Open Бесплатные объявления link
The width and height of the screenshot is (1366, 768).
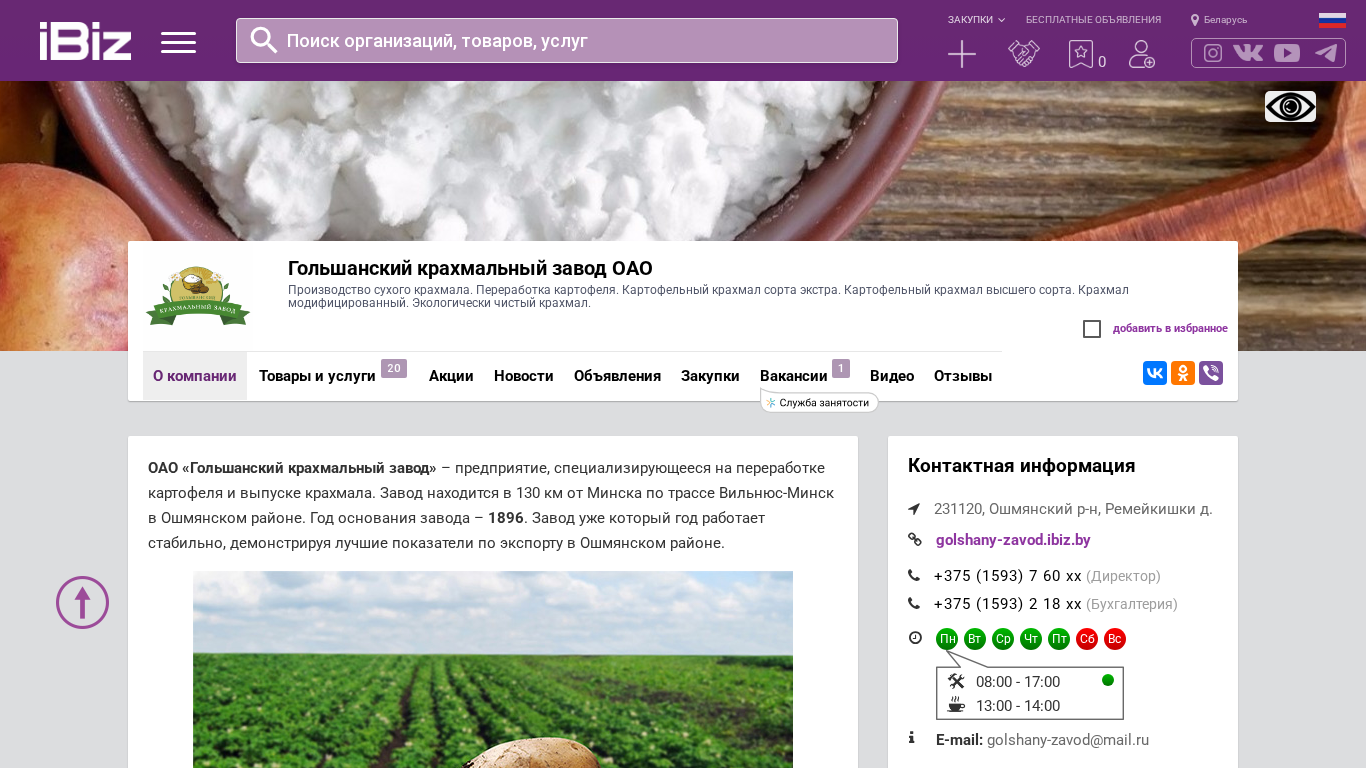click(1093, 20)
